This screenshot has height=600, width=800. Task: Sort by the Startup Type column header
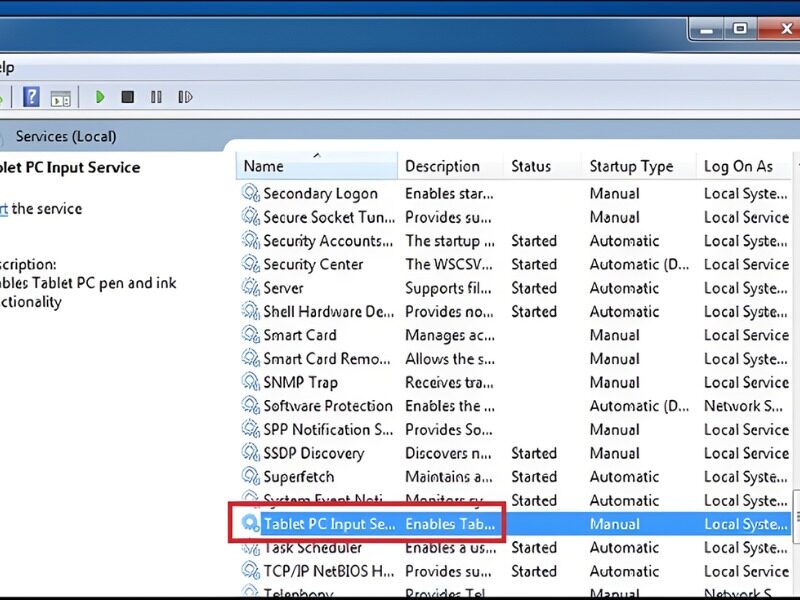click(x=630, y=166)
